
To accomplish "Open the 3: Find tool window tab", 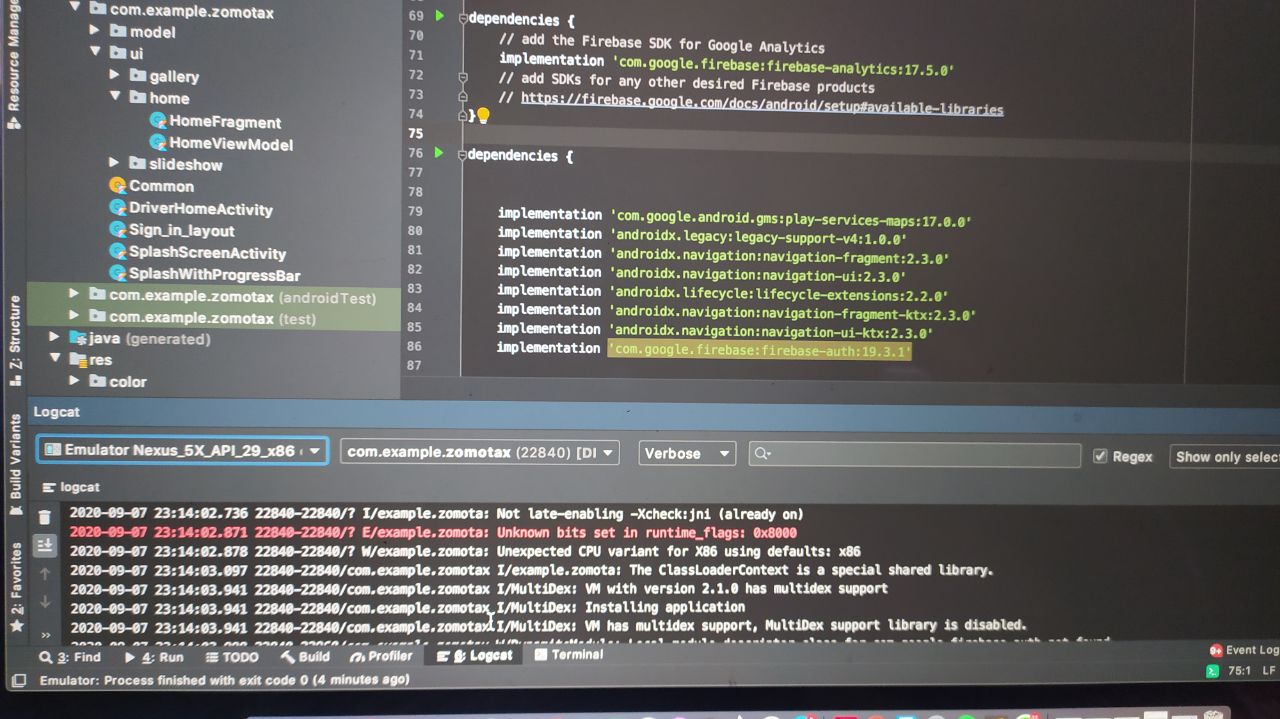I will pos(70,657).
